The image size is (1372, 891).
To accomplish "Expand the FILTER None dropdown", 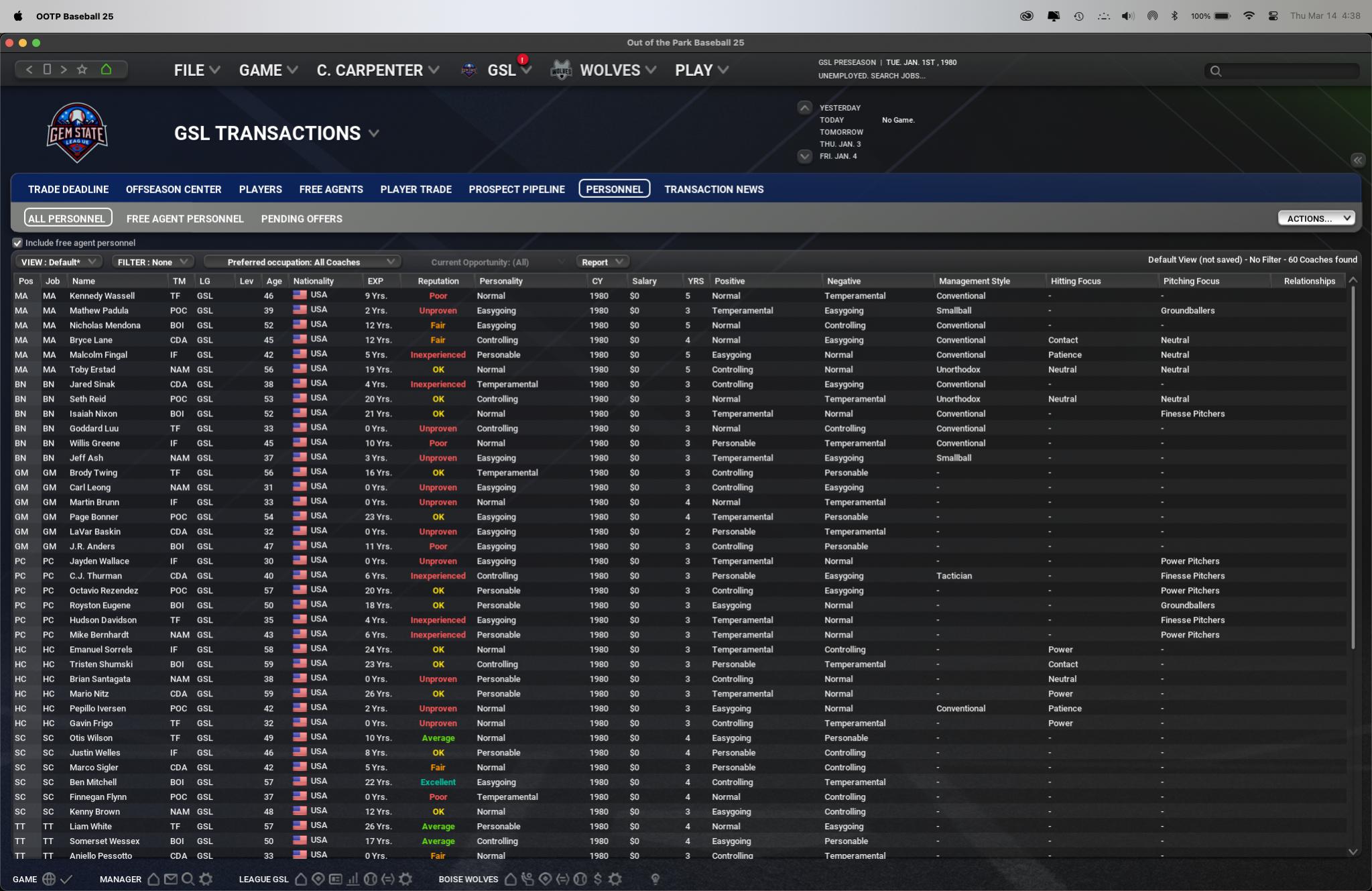I will pos(153,261).
